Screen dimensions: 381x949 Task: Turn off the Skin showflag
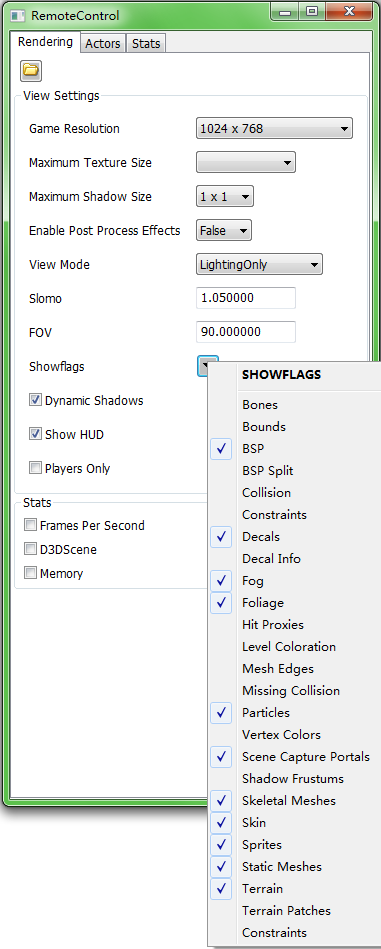pos(295,823)
